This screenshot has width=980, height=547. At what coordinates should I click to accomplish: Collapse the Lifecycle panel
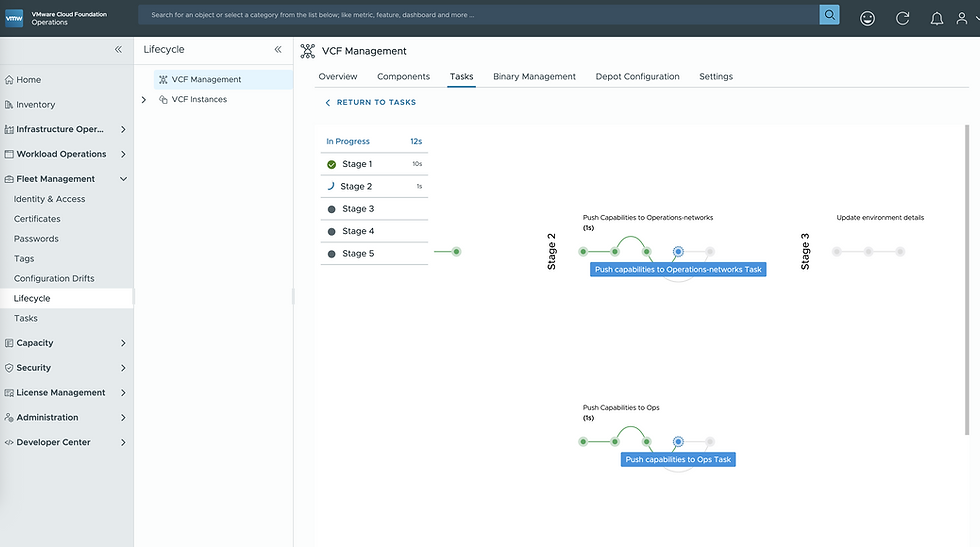coord(278,49)
